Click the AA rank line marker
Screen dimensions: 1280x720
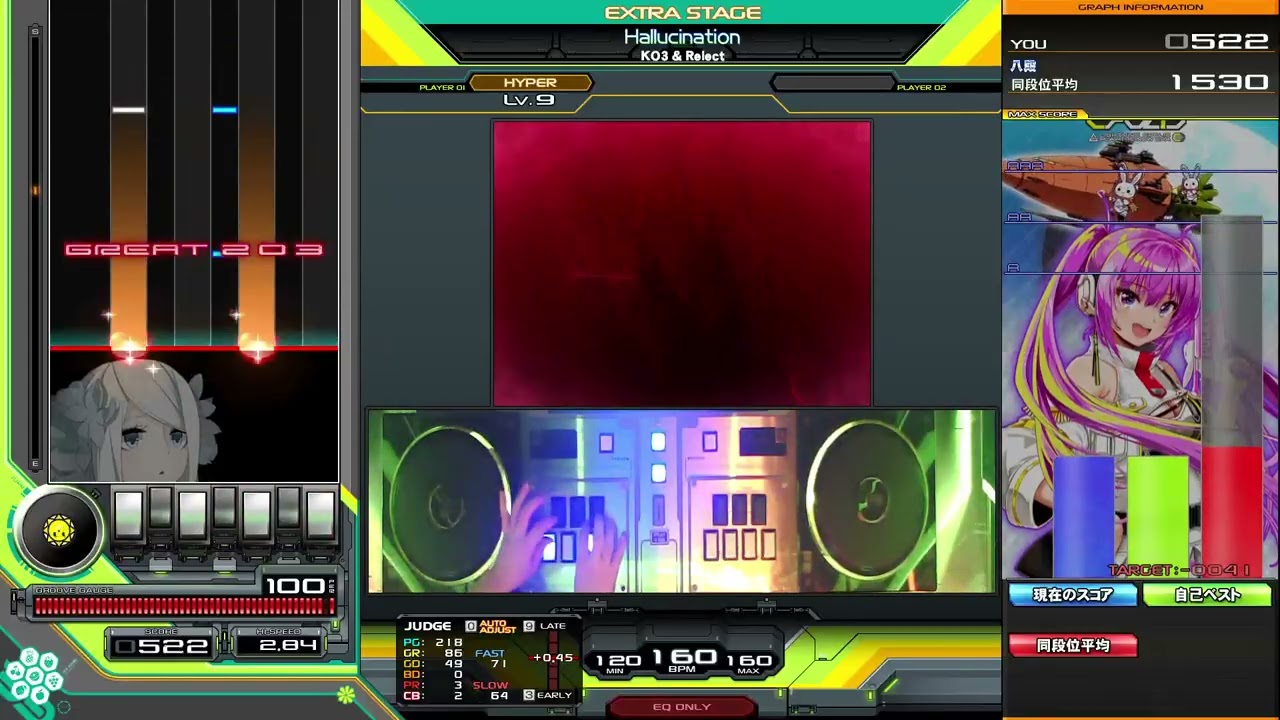(1018, 217)
